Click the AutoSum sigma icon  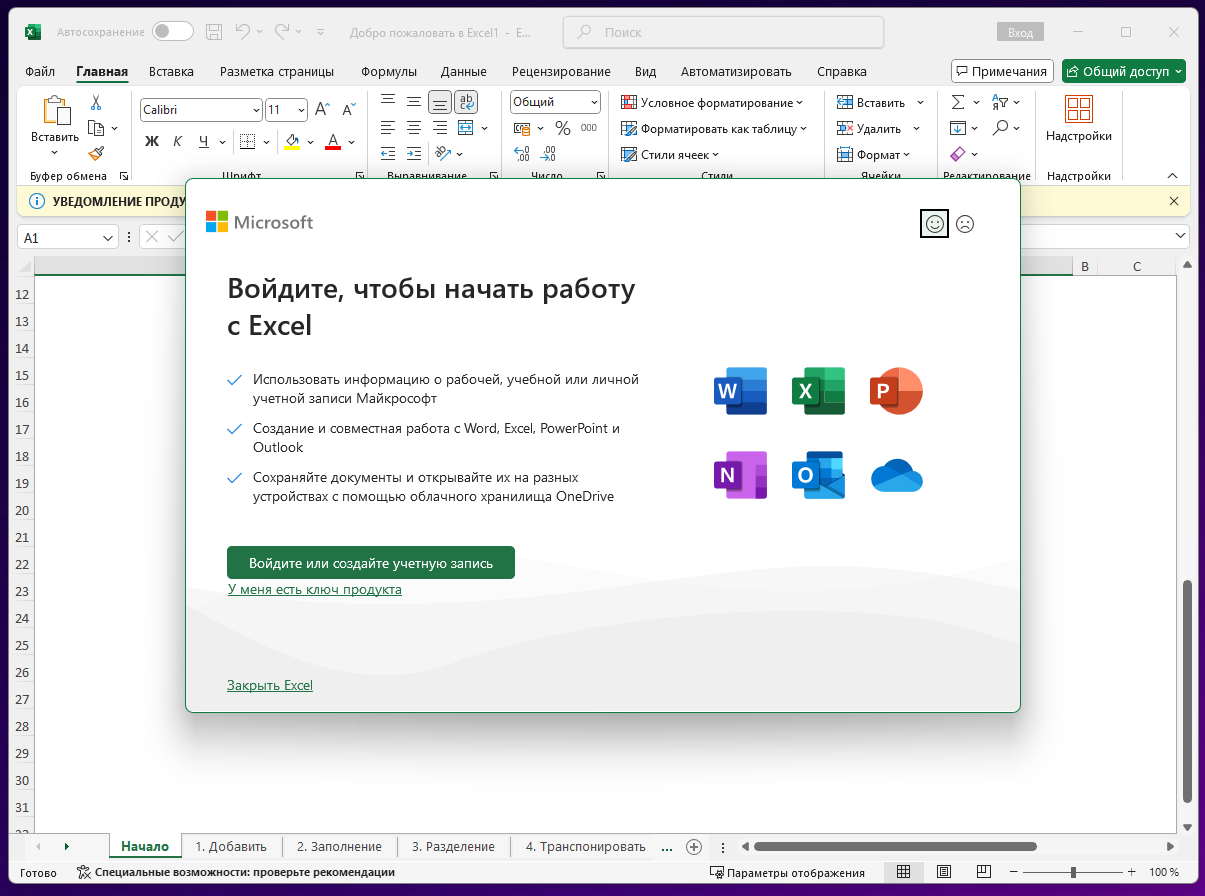(x=958, y=102)
